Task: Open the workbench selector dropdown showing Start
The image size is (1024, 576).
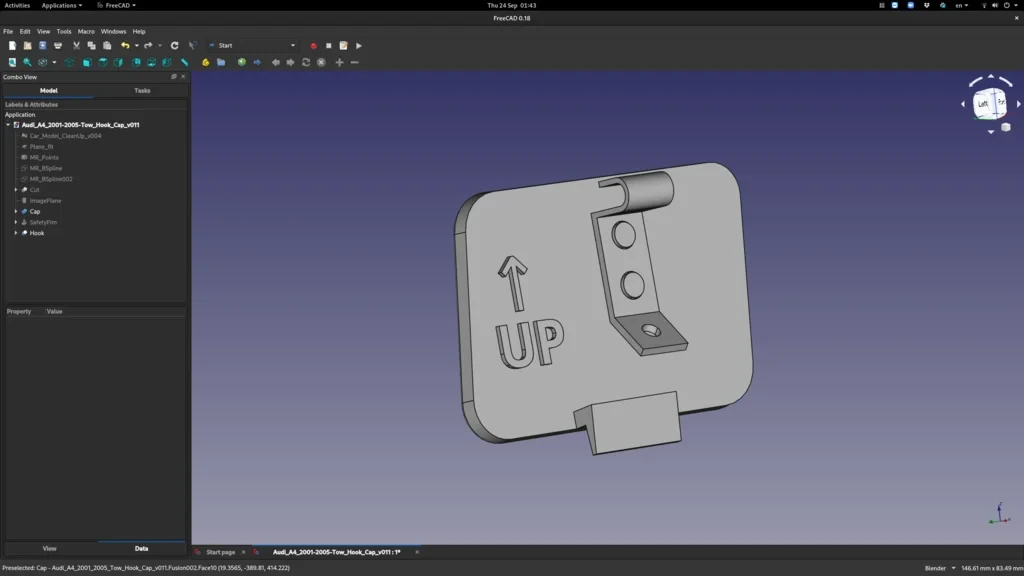Action: [x=252, y=46]
